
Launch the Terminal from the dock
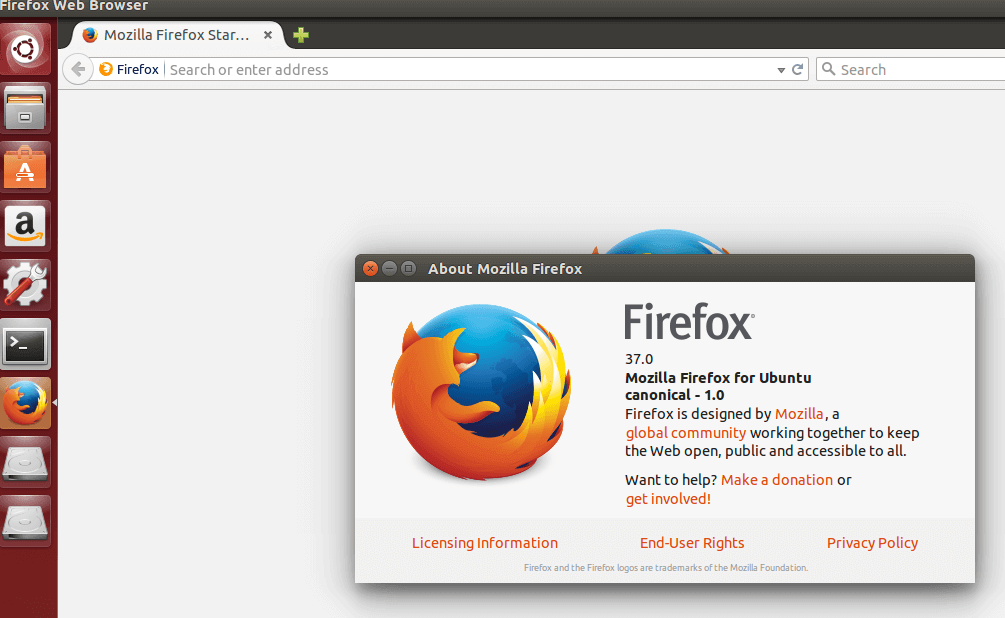(26, 344)
